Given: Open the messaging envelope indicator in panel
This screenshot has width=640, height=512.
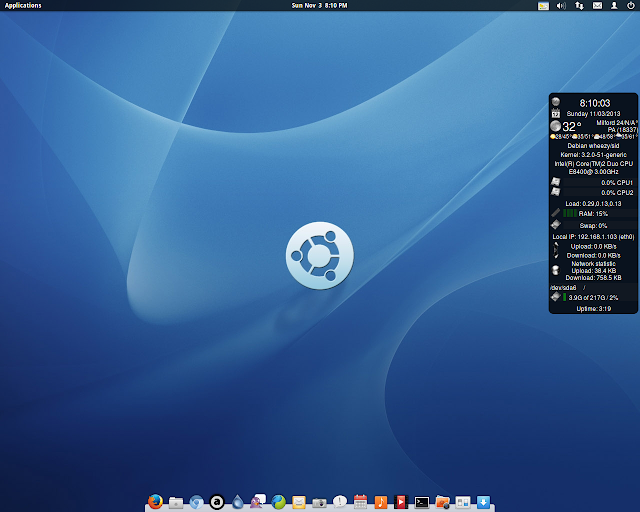Looking at the screenshot, I should [x=597, y=5].
